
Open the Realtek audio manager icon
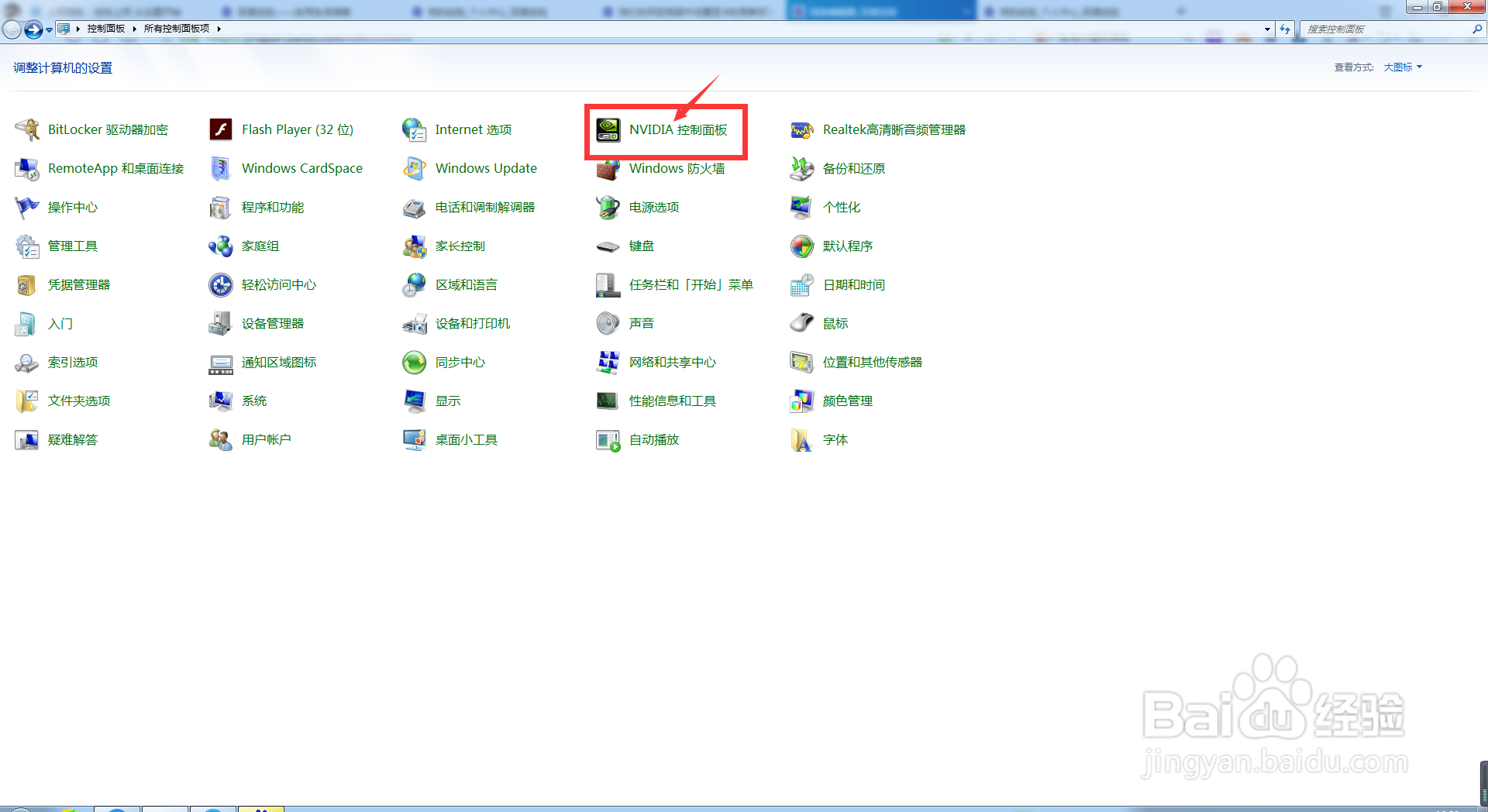[x=802, y=129]
